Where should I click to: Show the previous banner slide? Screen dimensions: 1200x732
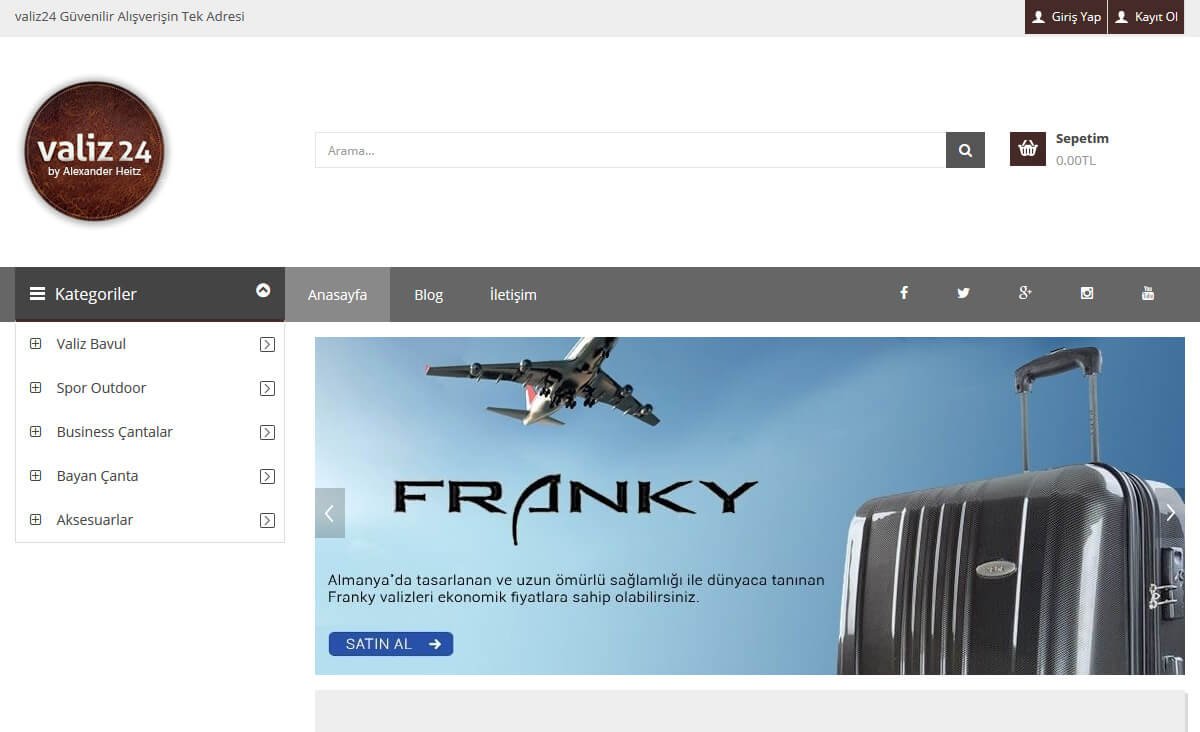329,513
